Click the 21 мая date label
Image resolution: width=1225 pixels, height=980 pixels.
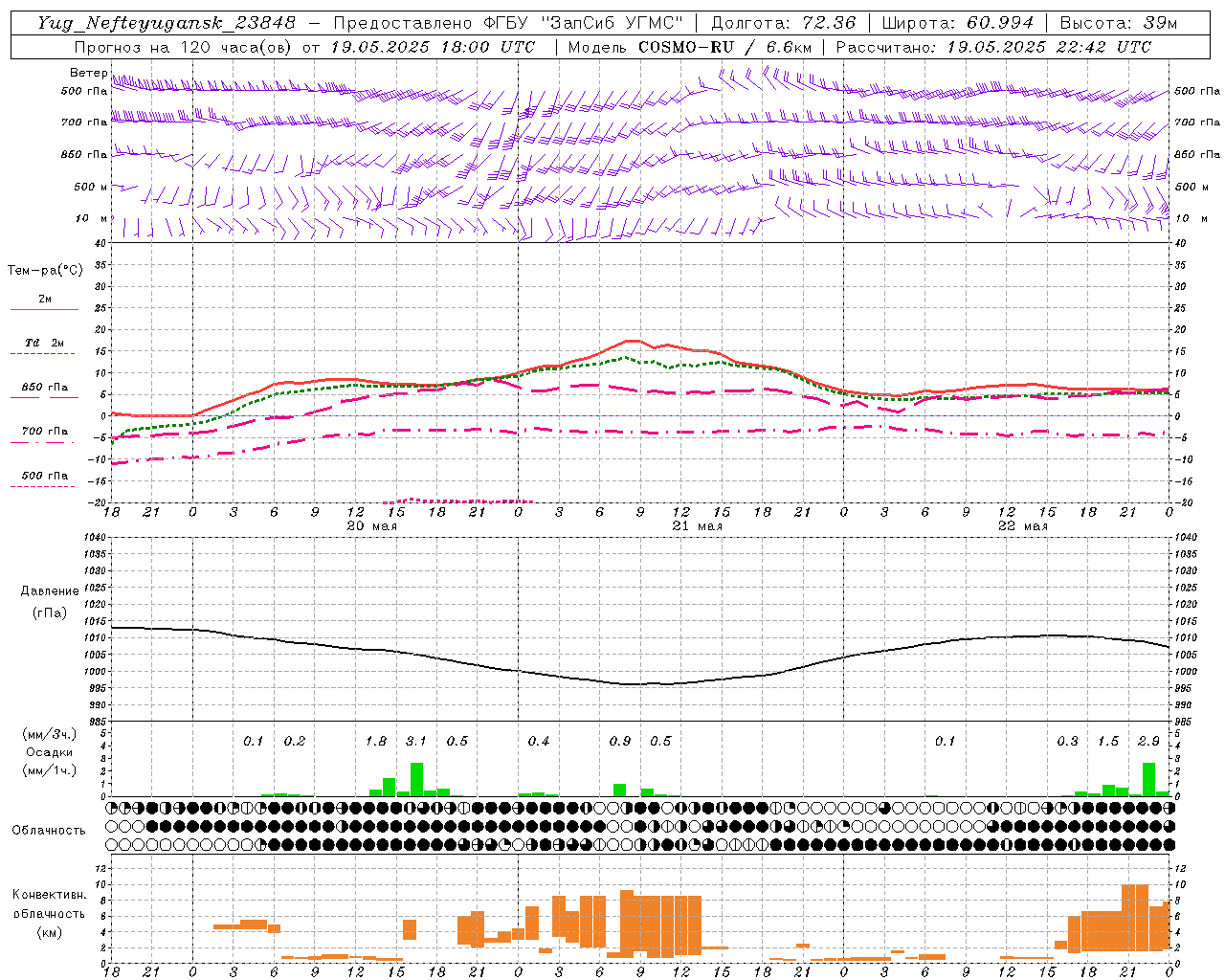pyautogui.click(x=697, y=526)
